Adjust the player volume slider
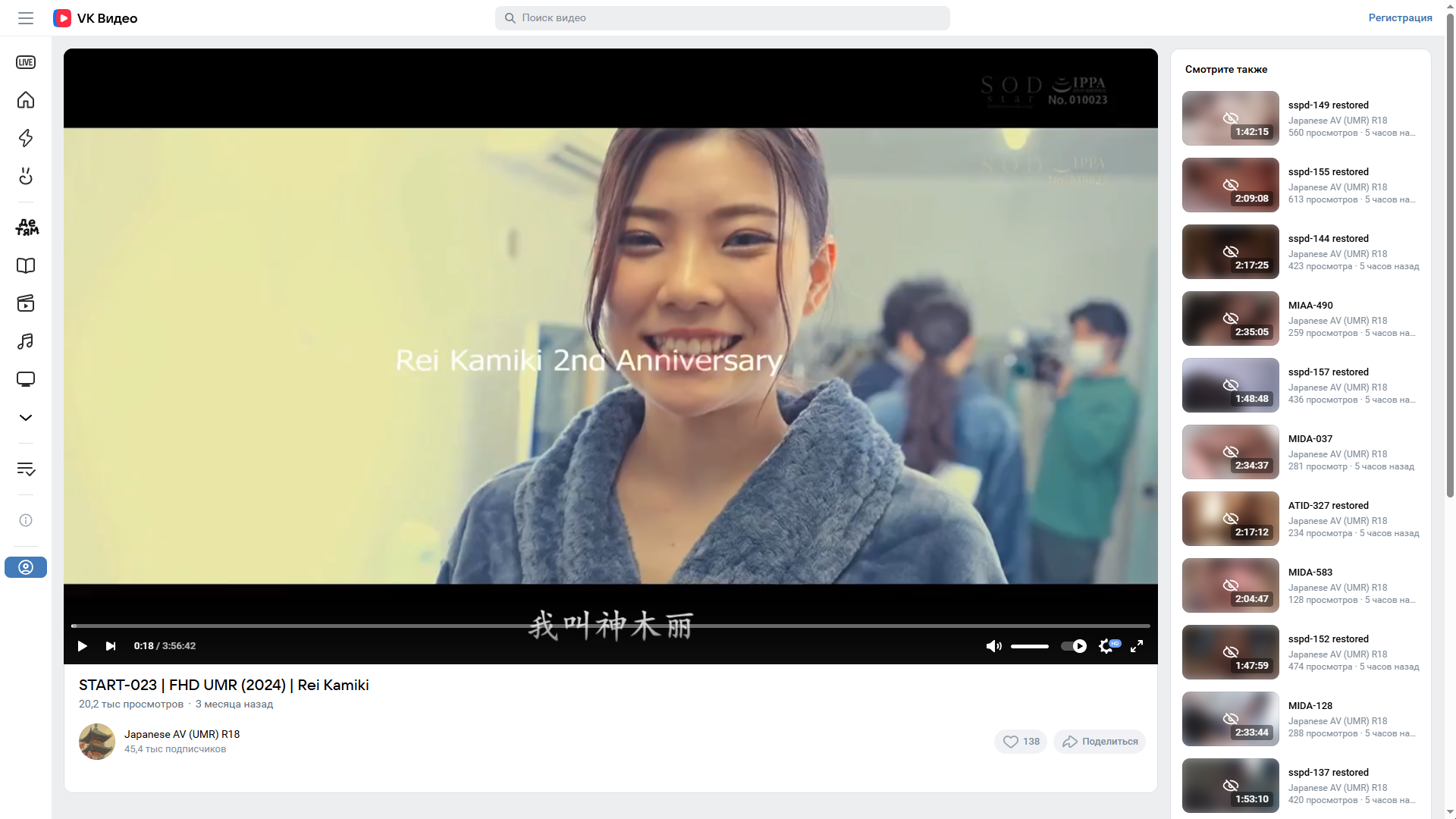Screen dimensions: 1456x819 click(x=1030, y=646)
